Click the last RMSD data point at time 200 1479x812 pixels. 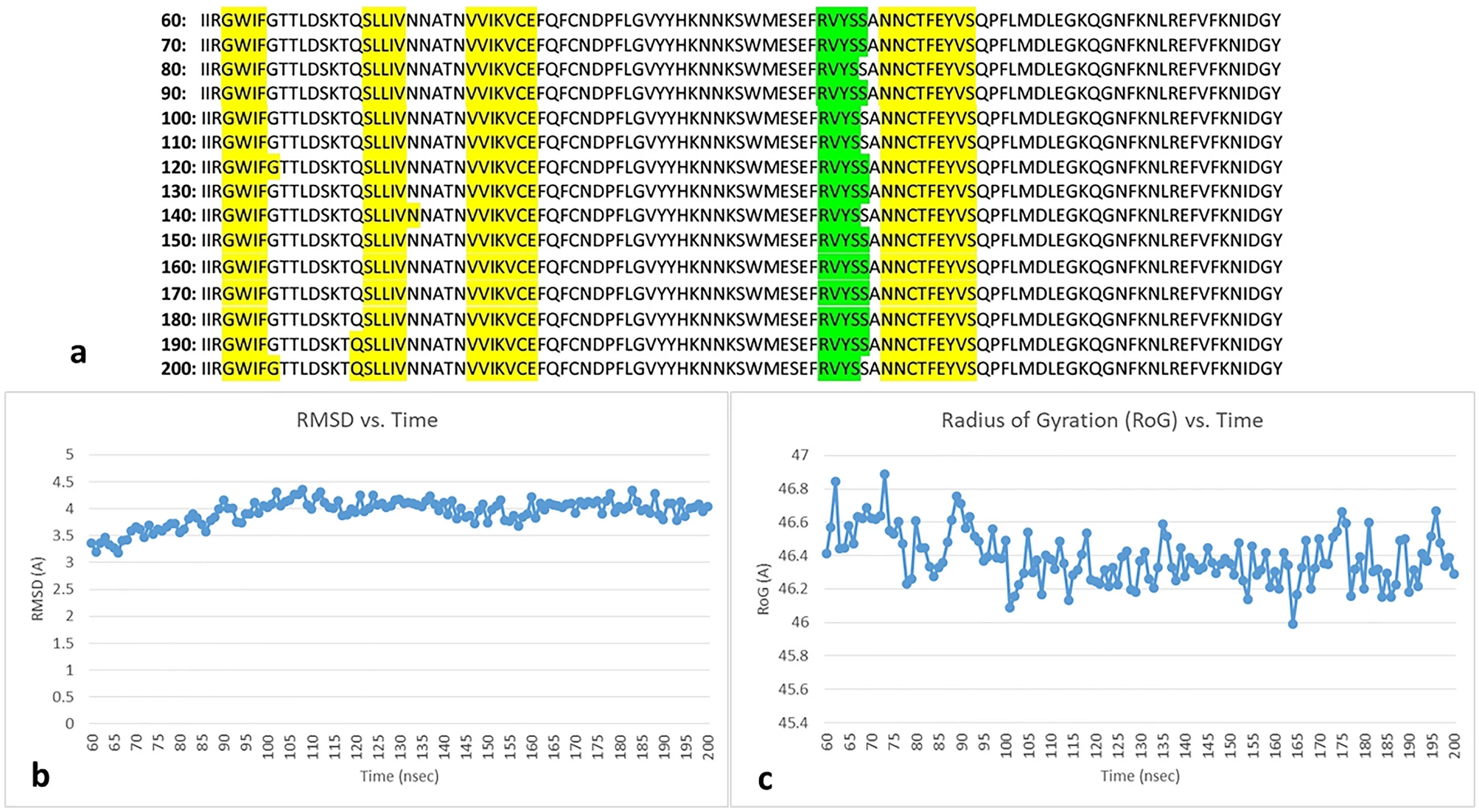click(708, 507)
